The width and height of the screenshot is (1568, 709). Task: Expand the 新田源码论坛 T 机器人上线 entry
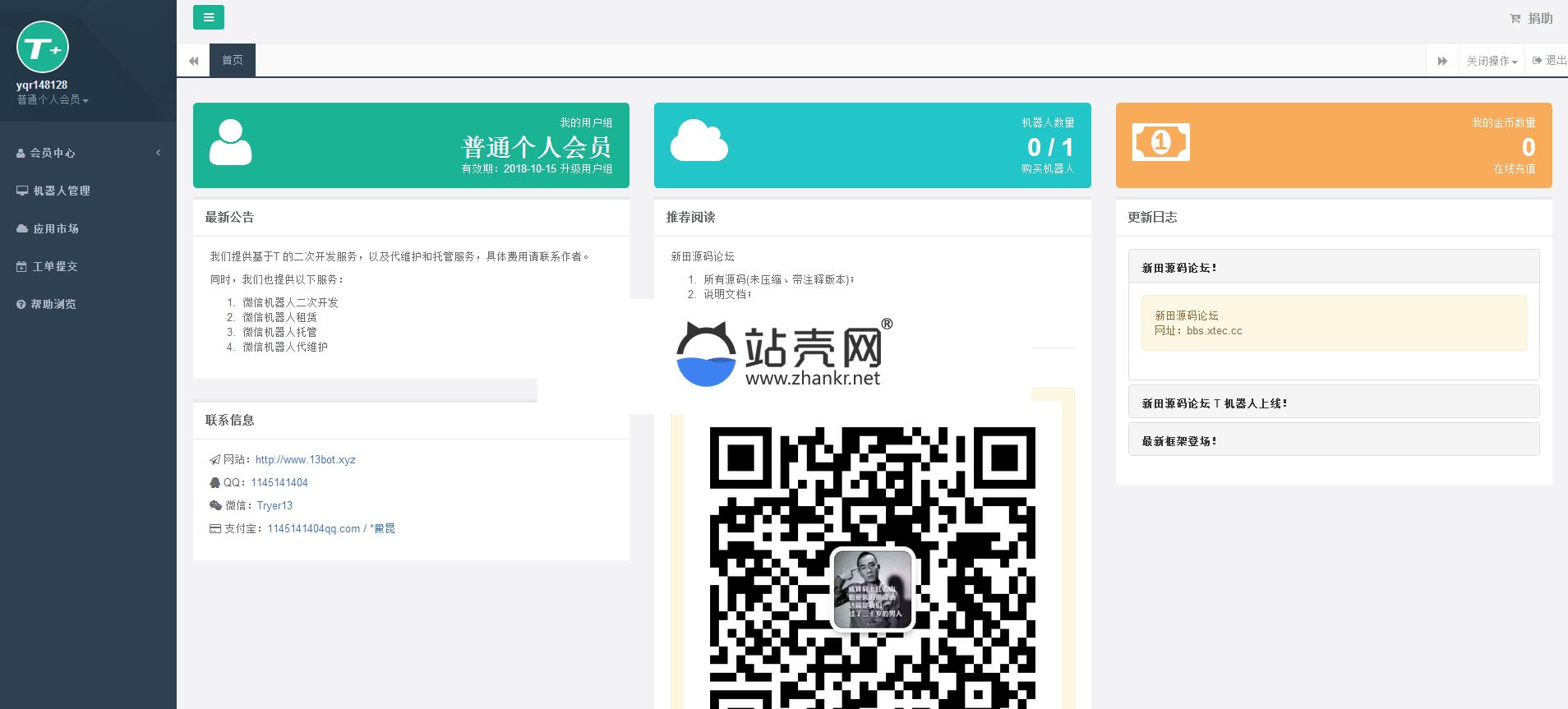tap(1334, 403)
